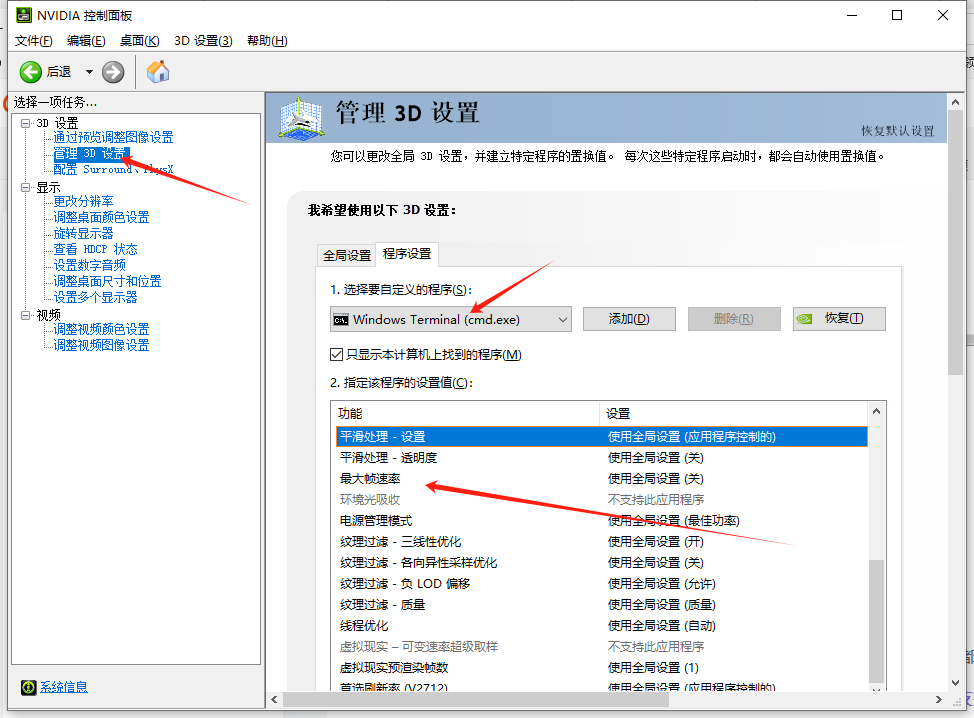The height and width of the screenshot is (718, 974).
Task: Click the 功能 column header
Action: 466,414
